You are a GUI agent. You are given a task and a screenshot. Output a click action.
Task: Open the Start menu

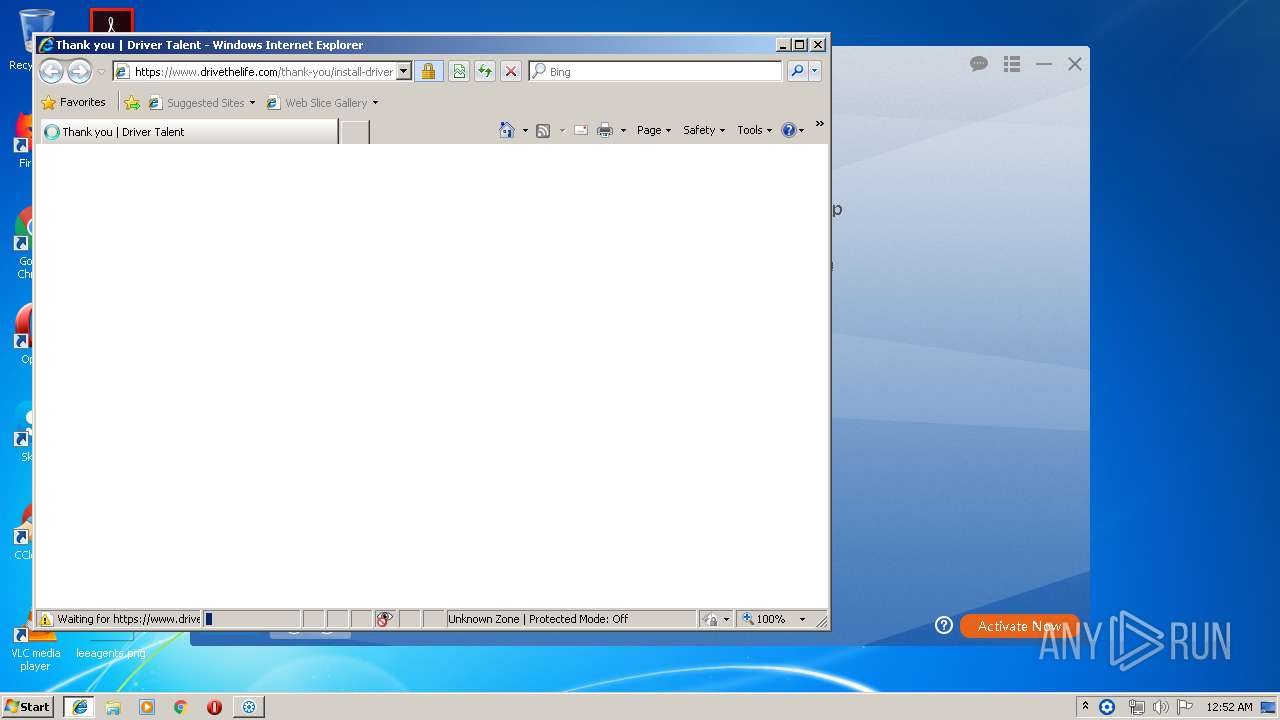coord(27,706)
